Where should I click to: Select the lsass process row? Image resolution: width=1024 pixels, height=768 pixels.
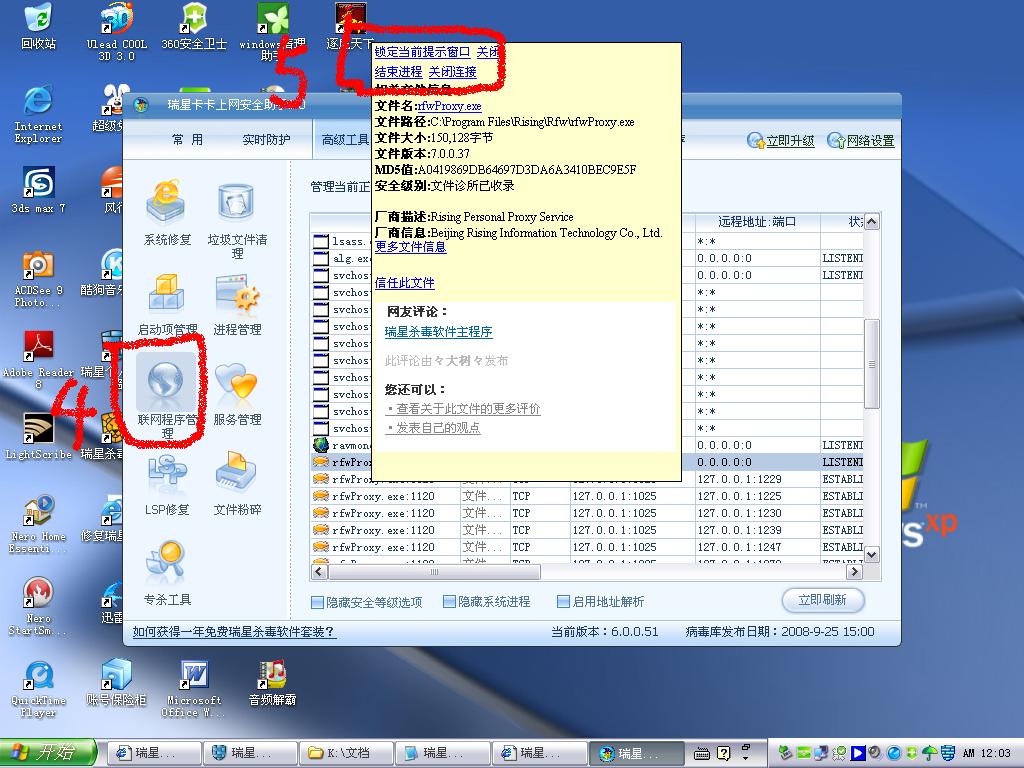[x=588, y=241]
